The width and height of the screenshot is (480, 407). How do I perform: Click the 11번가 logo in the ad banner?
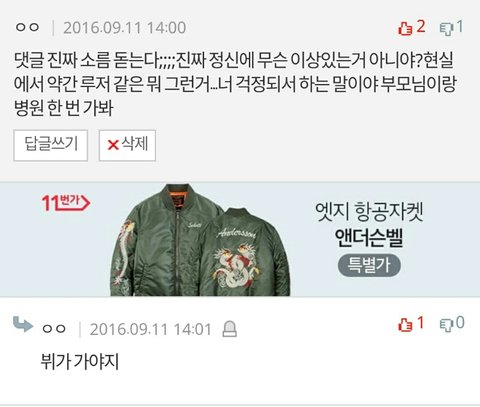click(x=66, y=203)
